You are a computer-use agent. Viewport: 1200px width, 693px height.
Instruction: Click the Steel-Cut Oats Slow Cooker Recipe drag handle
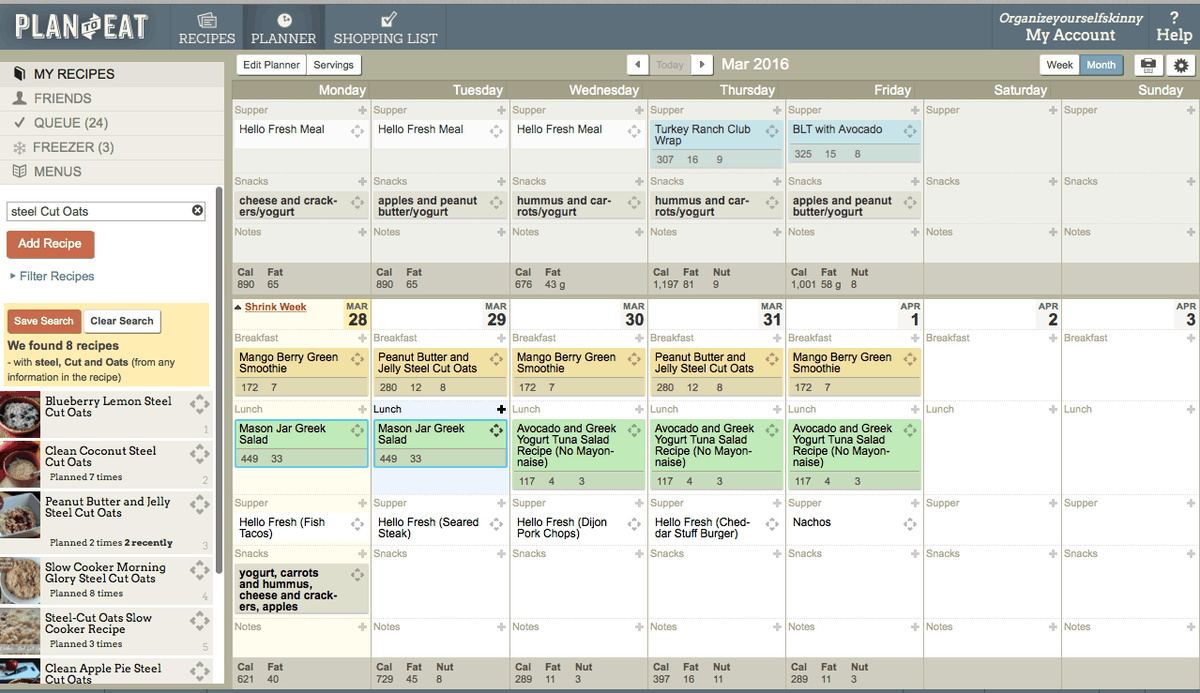(x=200, y=621)
